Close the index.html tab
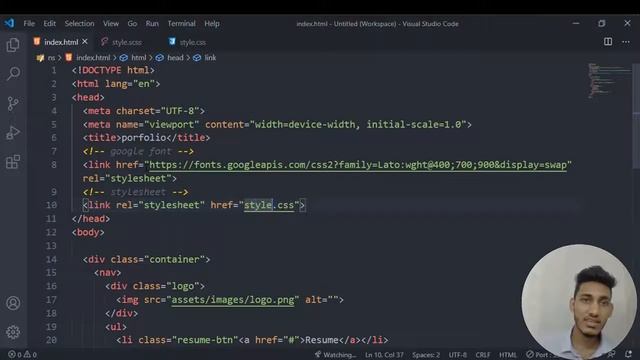Image resolution: width=640 pixels, height=360 pixels. (x=85, y=42)
